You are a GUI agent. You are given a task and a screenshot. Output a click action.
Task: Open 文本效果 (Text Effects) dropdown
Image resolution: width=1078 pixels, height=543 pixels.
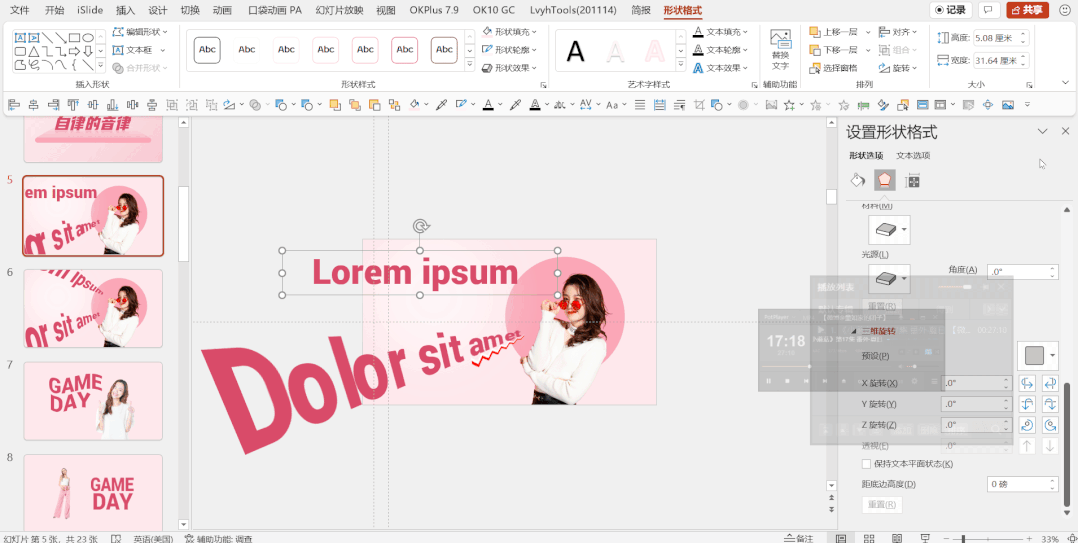721,67
